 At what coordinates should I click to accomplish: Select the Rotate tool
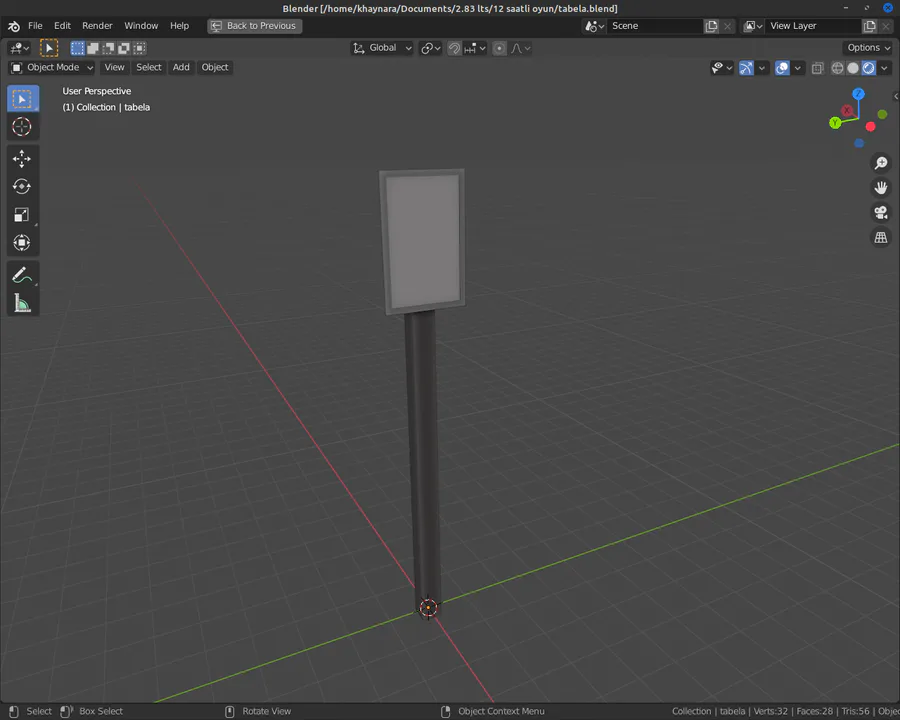tap(22, 187)
